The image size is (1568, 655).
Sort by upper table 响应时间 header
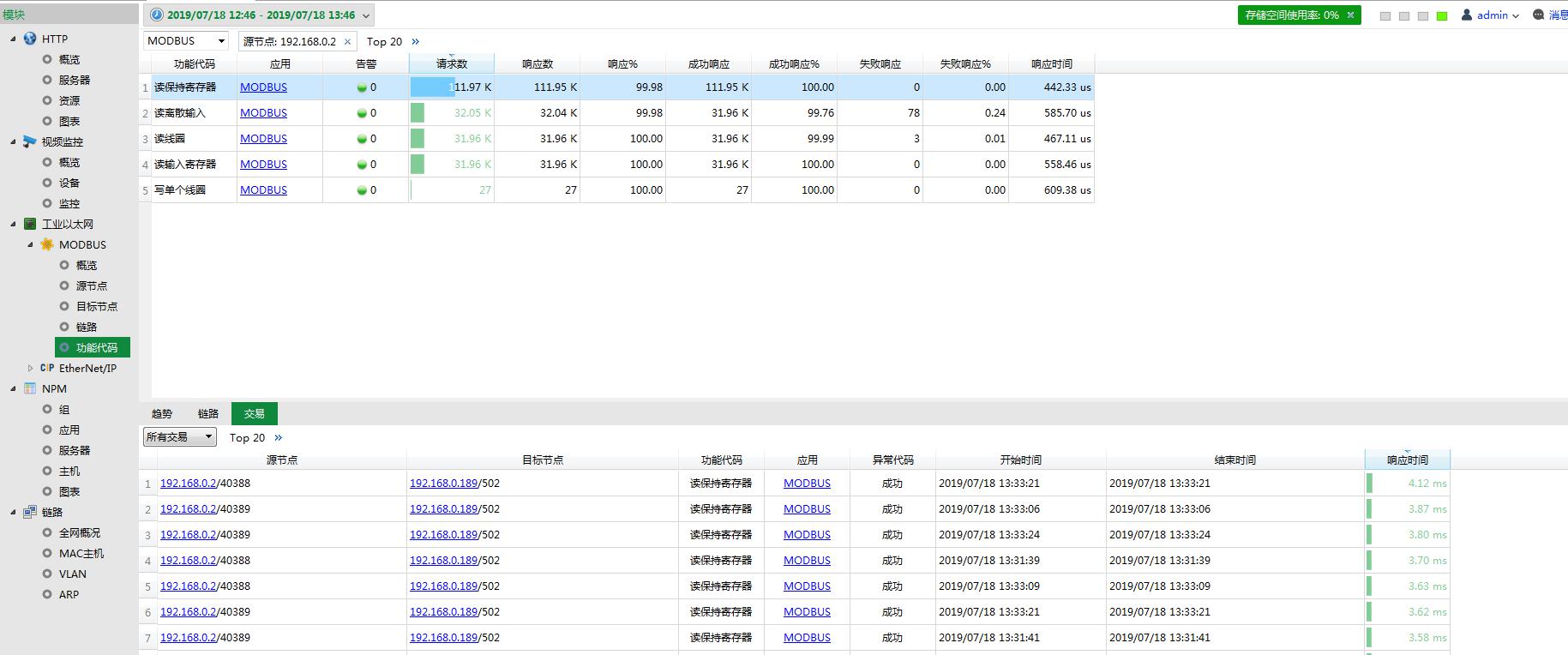click(x=1052, y=63)
